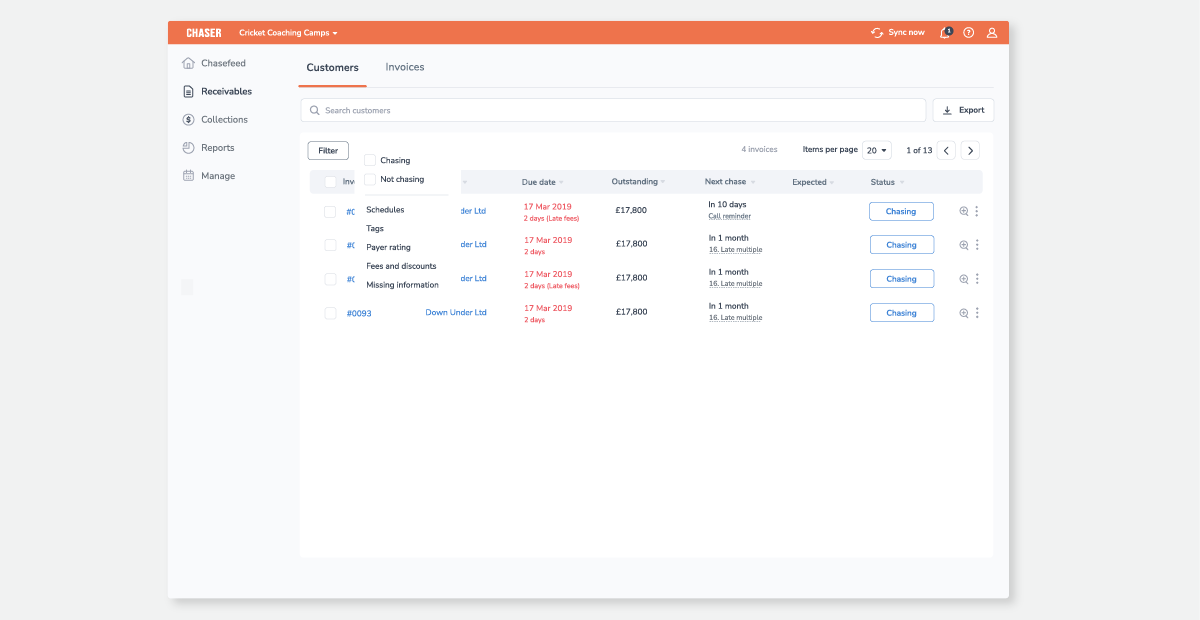Click the Export button
Viewport: 1200px width, 620px height.
[963, 110]
